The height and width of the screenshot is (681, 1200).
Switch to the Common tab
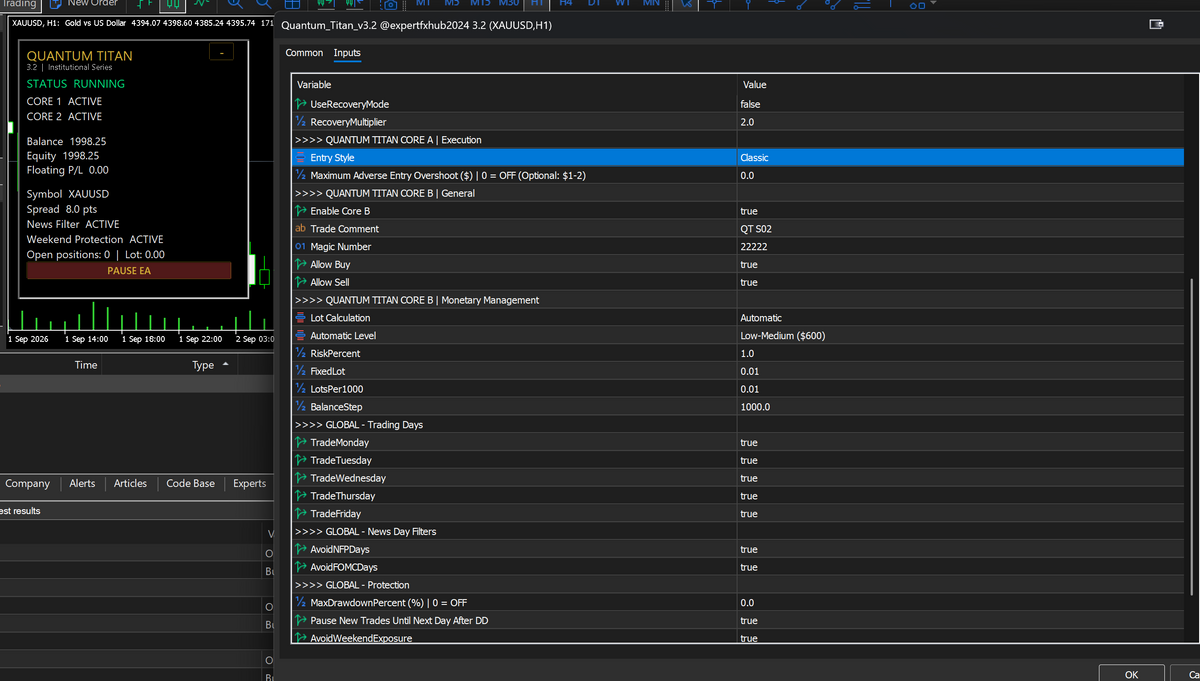(304, 53)
